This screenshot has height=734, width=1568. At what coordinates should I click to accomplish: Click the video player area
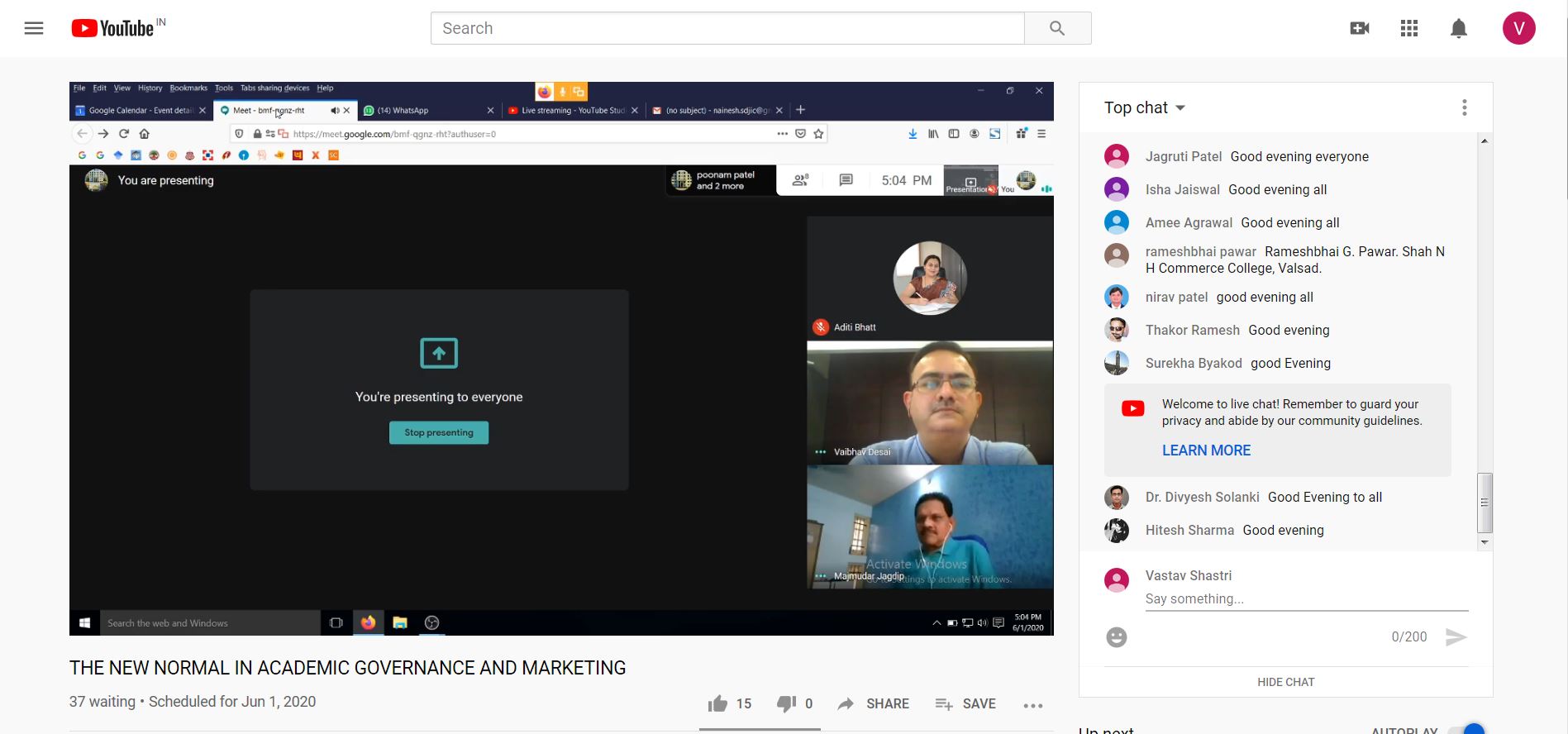561,359
